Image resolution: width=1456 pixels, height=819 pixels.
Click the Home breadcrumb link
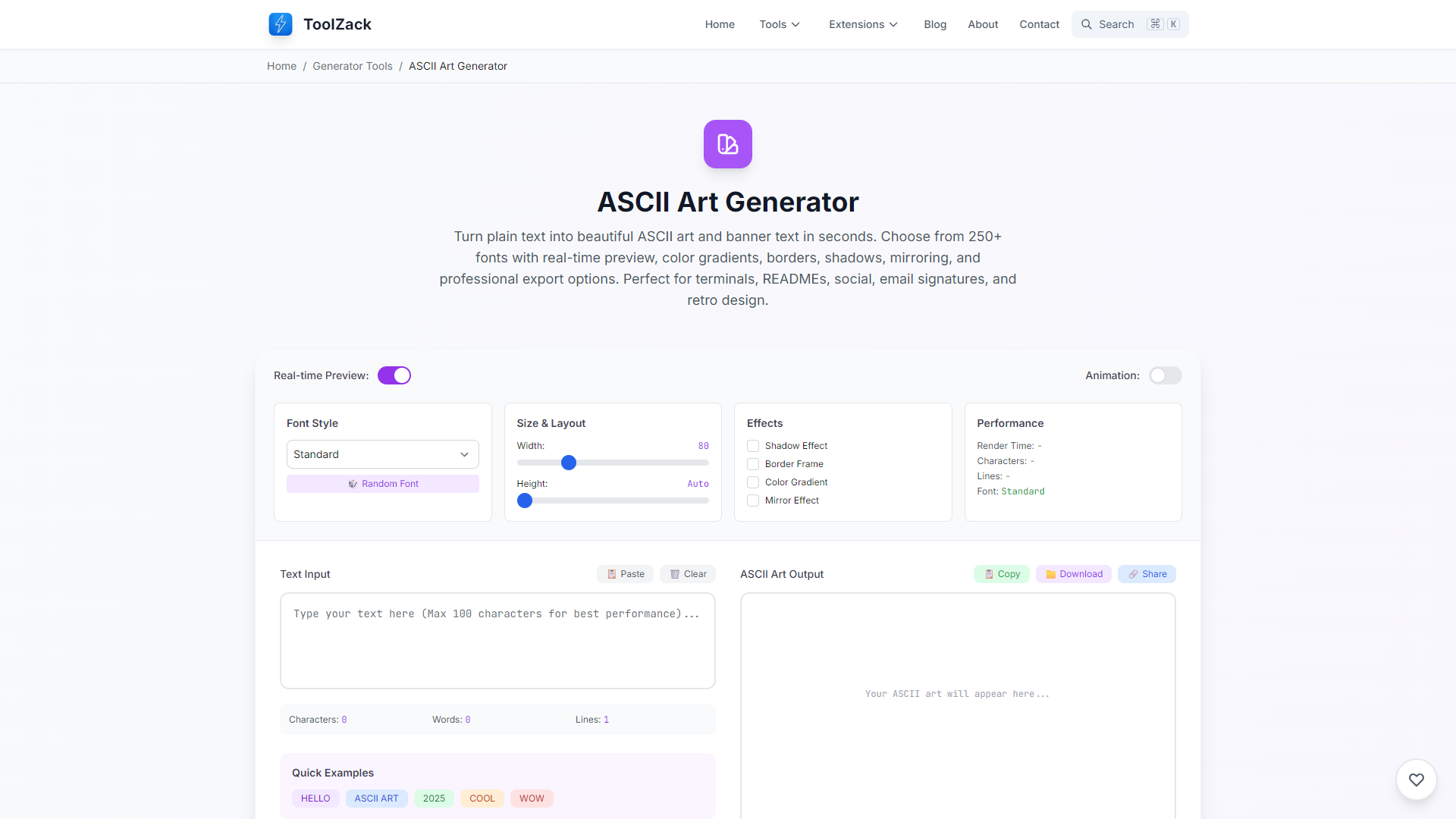[x=281, y=66]
